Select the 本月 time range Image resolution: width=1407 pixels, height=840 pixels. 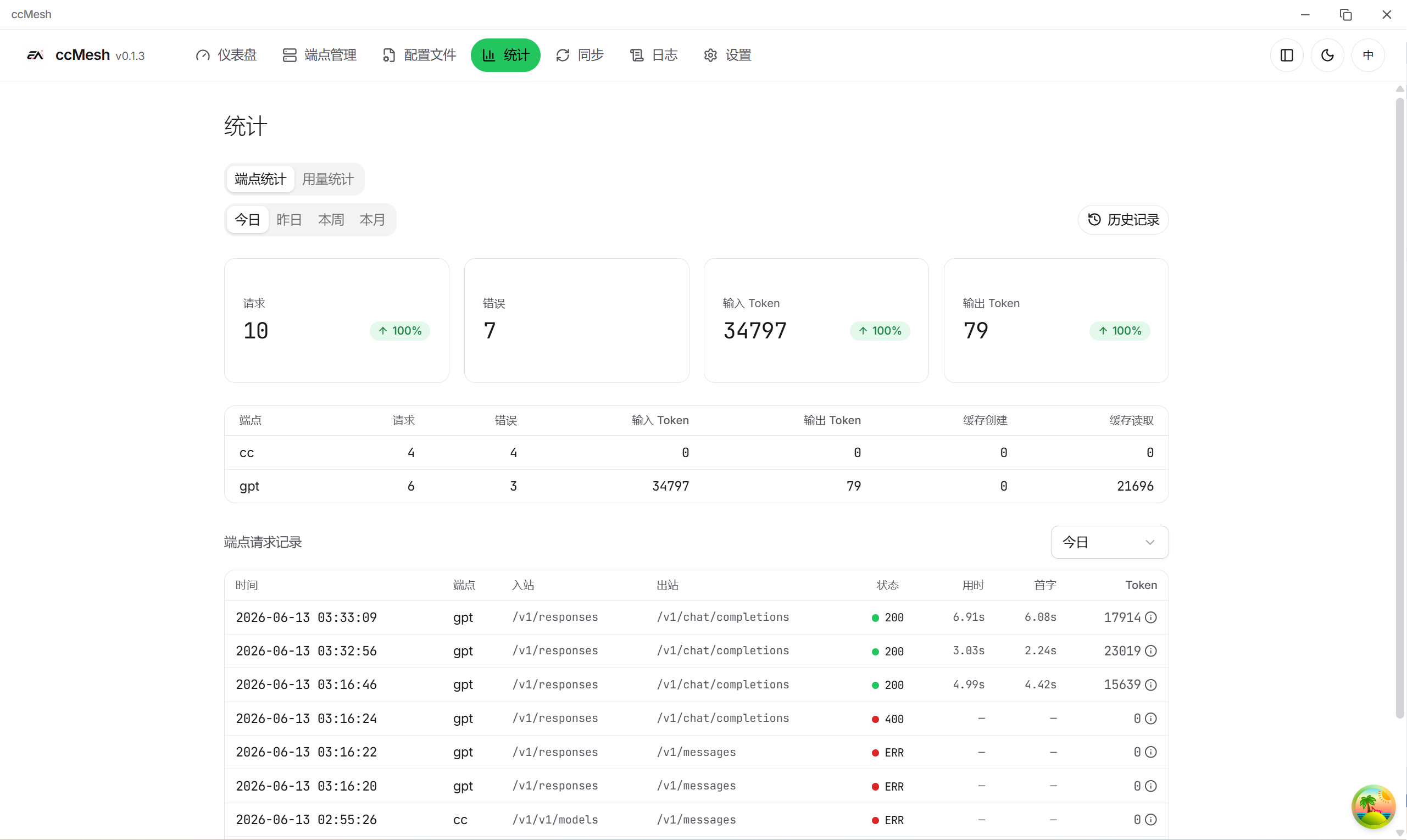tap(372, 220)
